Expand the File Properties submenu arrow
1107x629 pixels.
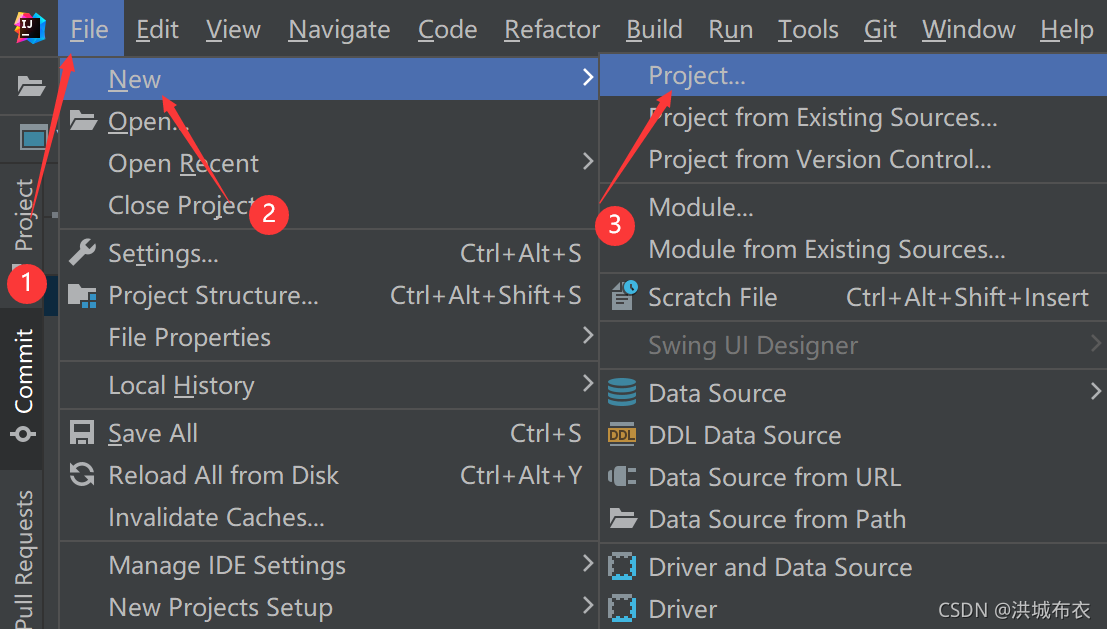coord(588,336)
